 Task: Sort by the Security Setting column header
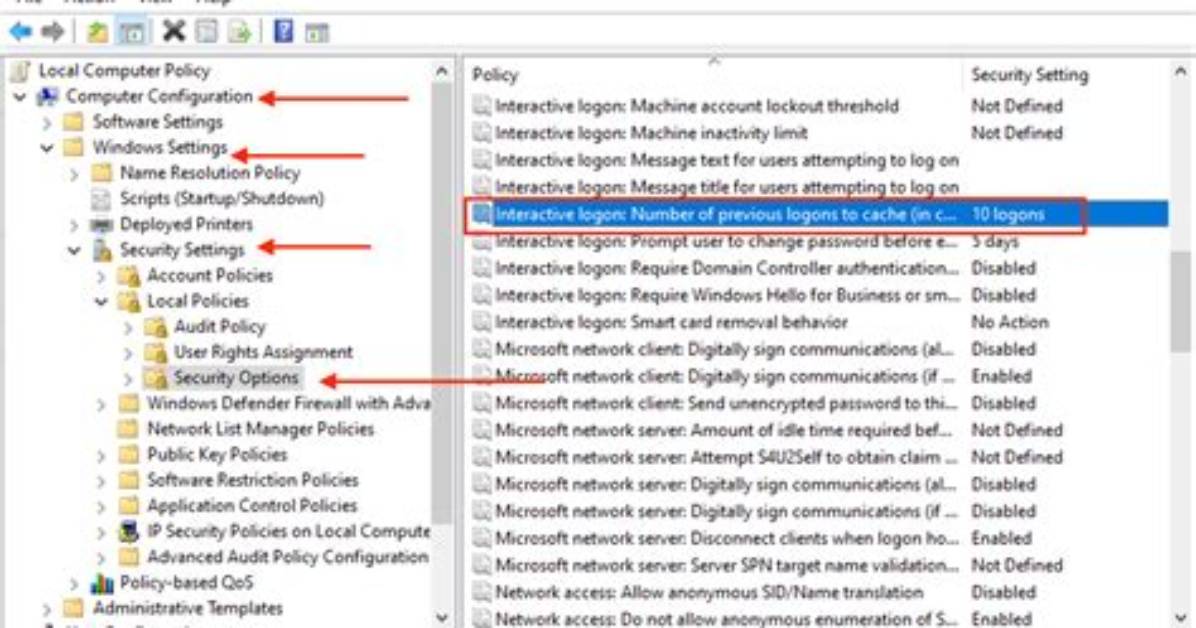tap(1029, 75)
